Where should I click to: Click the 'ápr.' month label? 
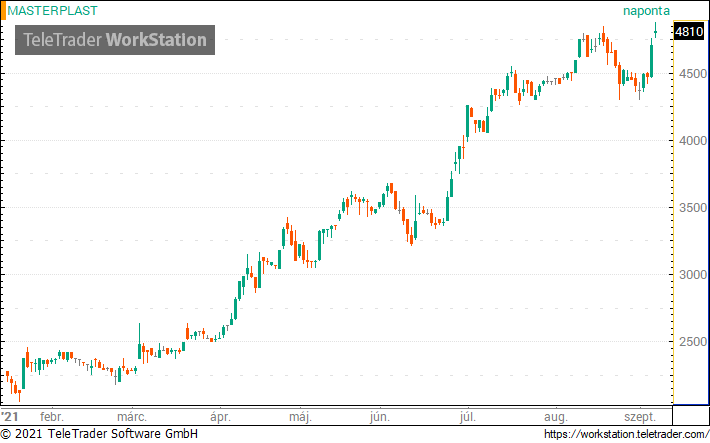pos(221,416)
